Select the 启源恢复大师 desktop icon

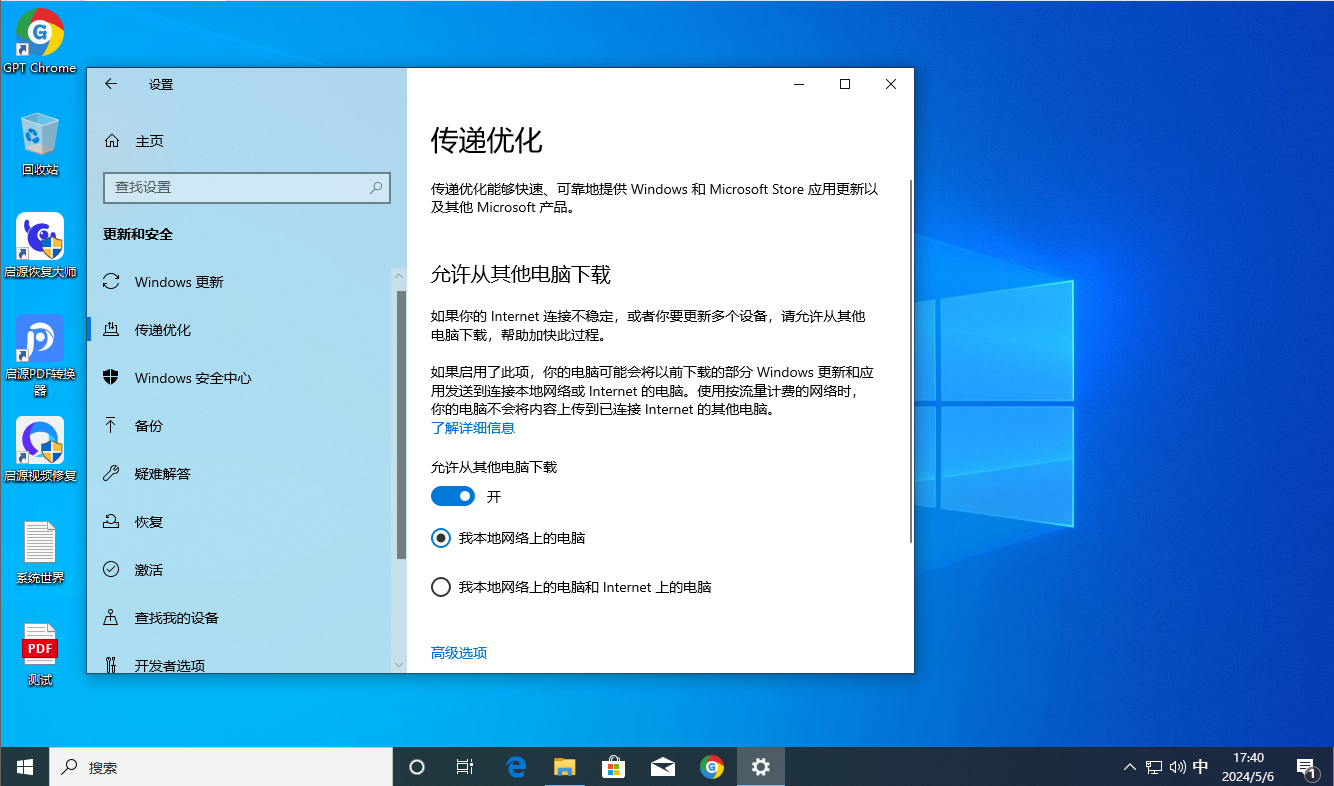(40, 245)
